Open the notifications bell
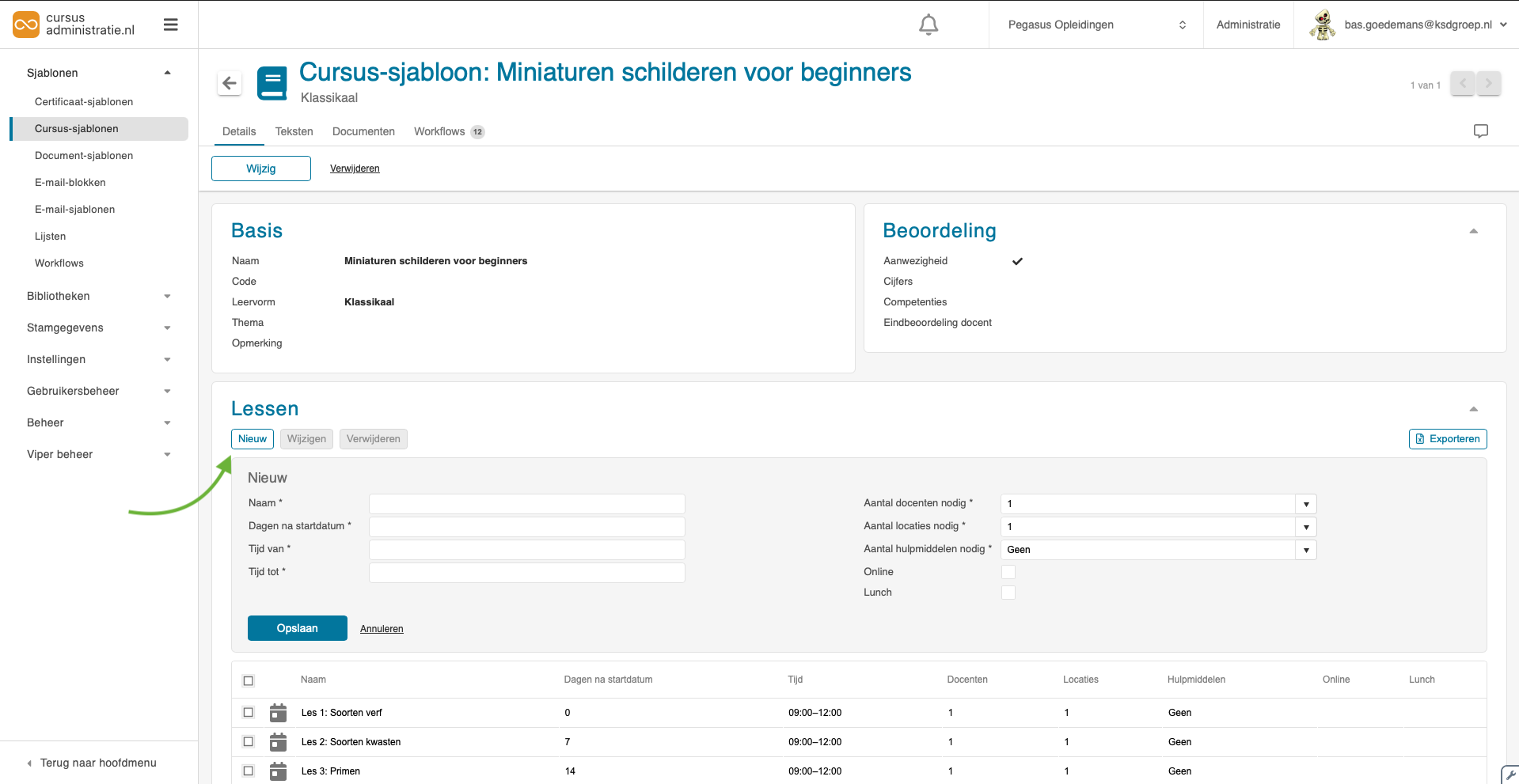Image resolution: width=1519 pixels, height=784 pixels. 927,25
